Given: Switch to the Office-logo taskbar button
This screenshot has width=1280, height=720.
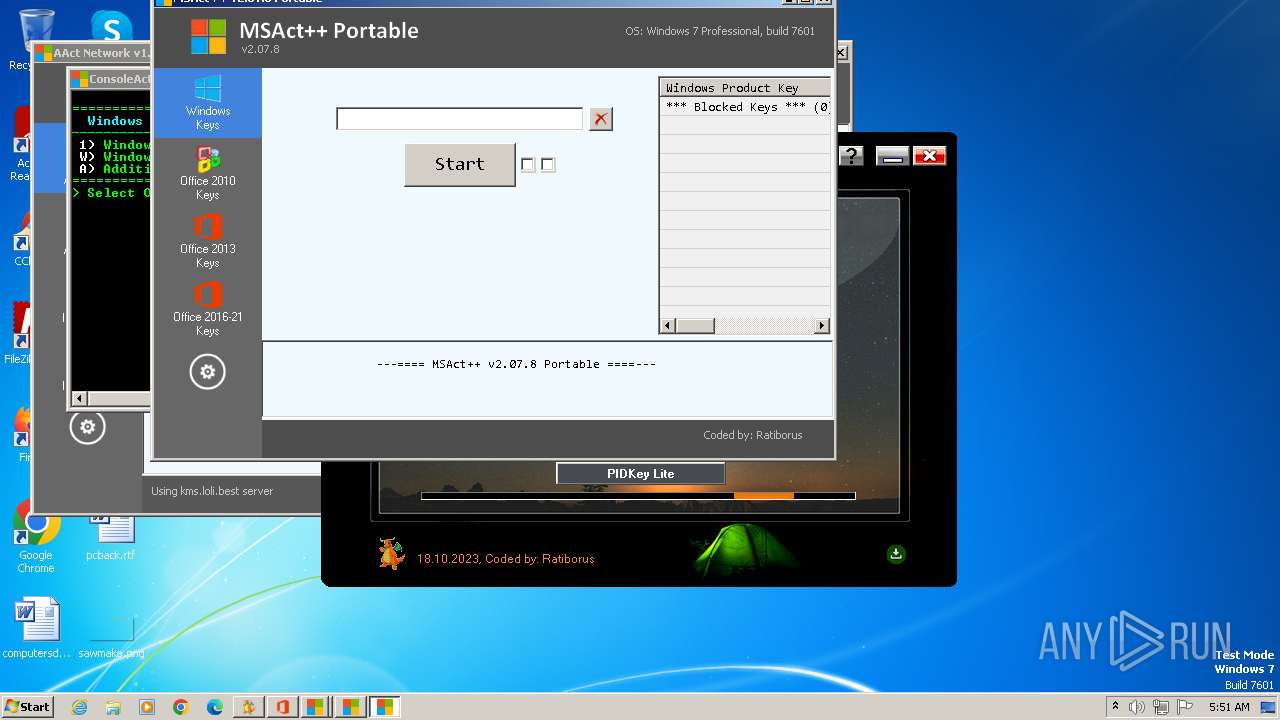Looking at the screenshot, I should tap(283, 707).
